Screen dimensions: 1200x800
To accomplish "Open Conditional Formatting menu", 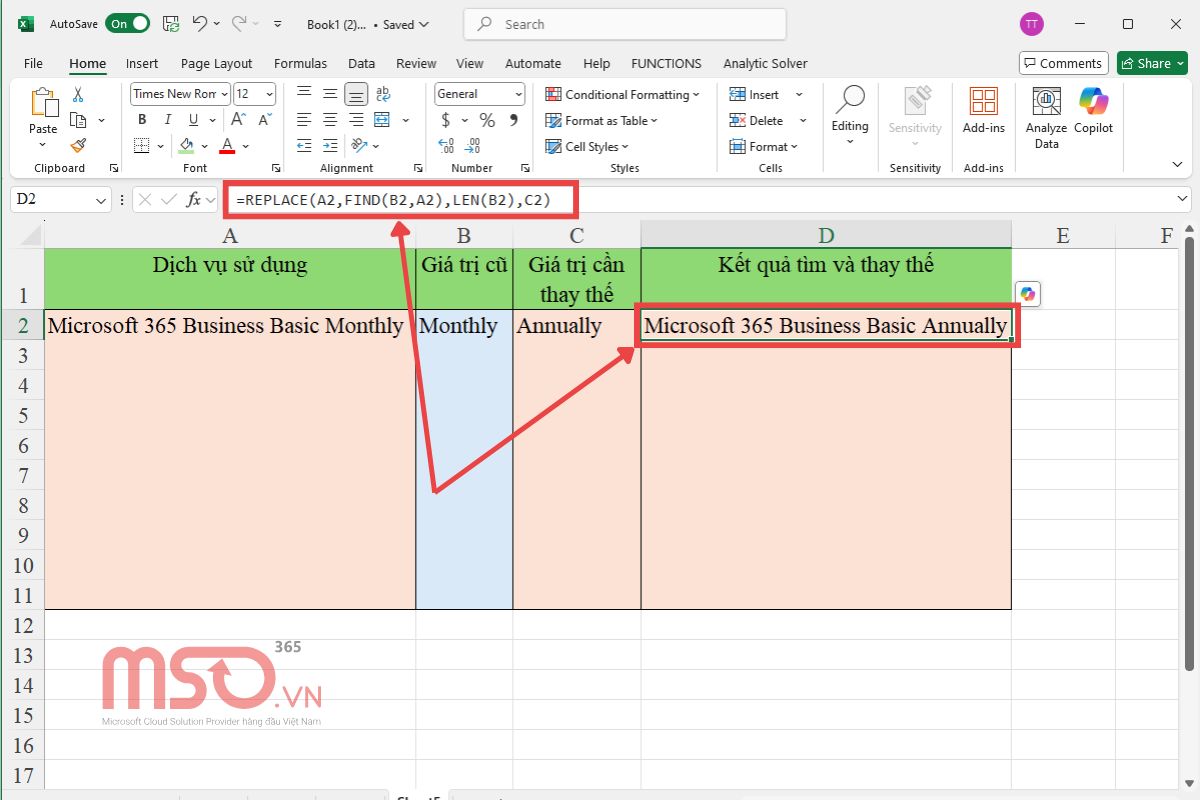I will point(622,95).
